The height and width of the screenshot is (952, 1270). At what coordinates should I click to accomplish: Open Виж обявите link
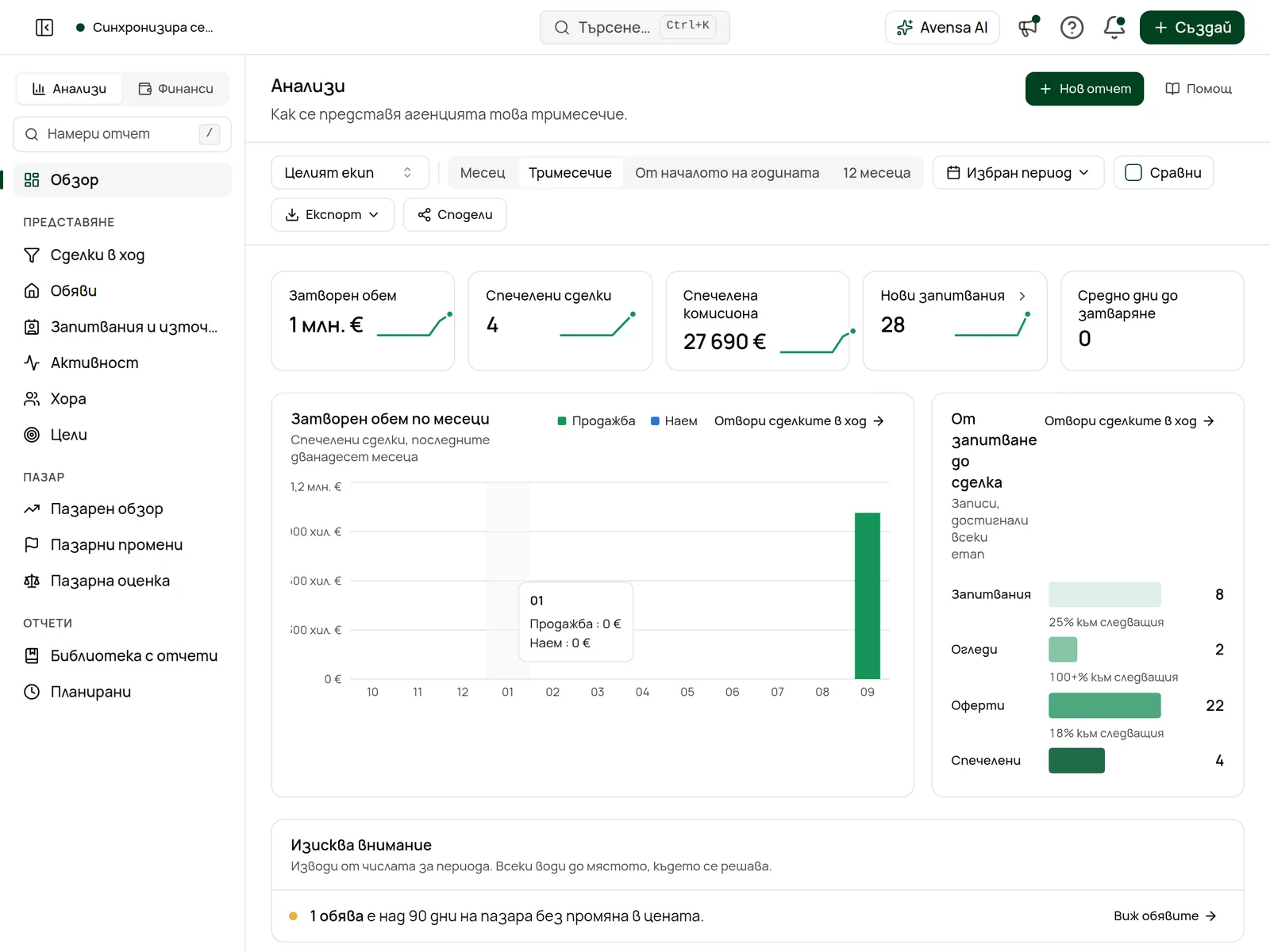[x=1165, y=916]
